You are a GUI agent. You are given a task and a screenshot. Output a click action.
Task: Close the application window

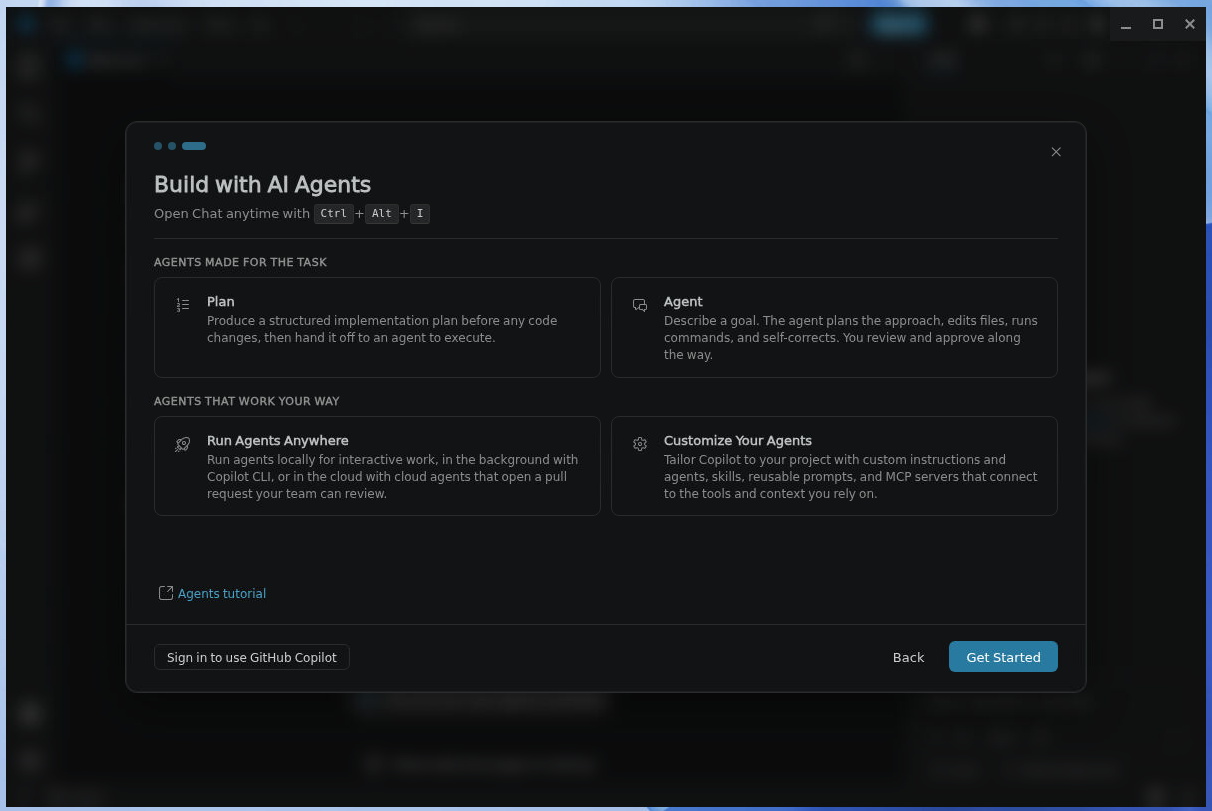click(x=1190, y=24)
